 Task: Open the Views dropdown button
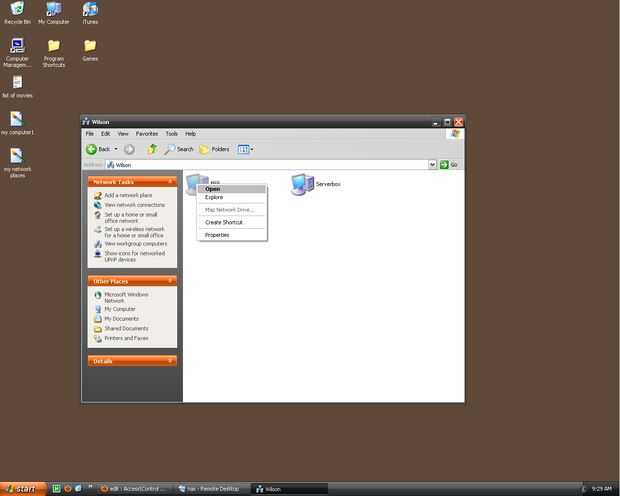tap(246, 149)
